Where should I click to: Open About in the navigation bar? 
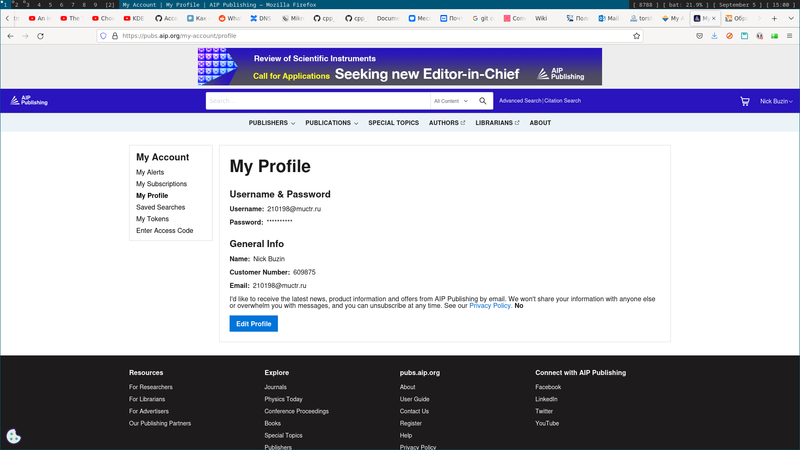click(540, 123)
